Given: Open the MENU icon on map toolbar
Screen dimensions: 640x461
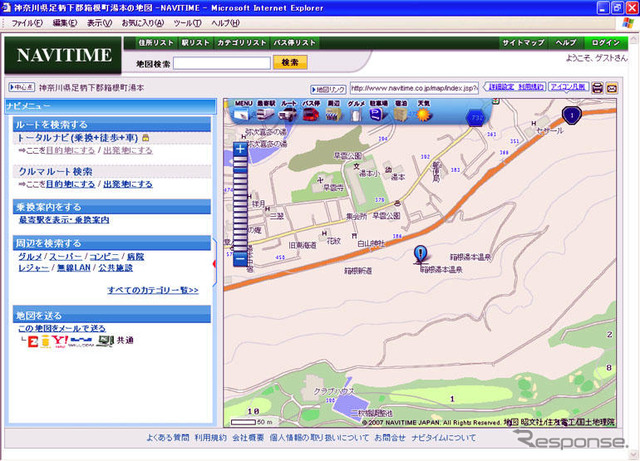Looking at the screenshot, I should click(x=242, y=114).
